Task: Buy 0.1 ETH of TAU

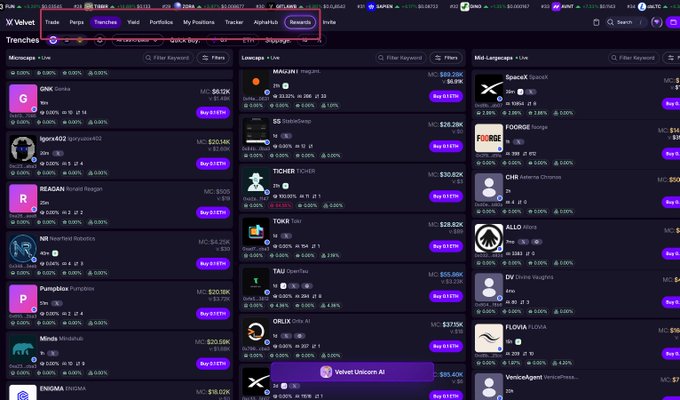Action: point(446,296)
